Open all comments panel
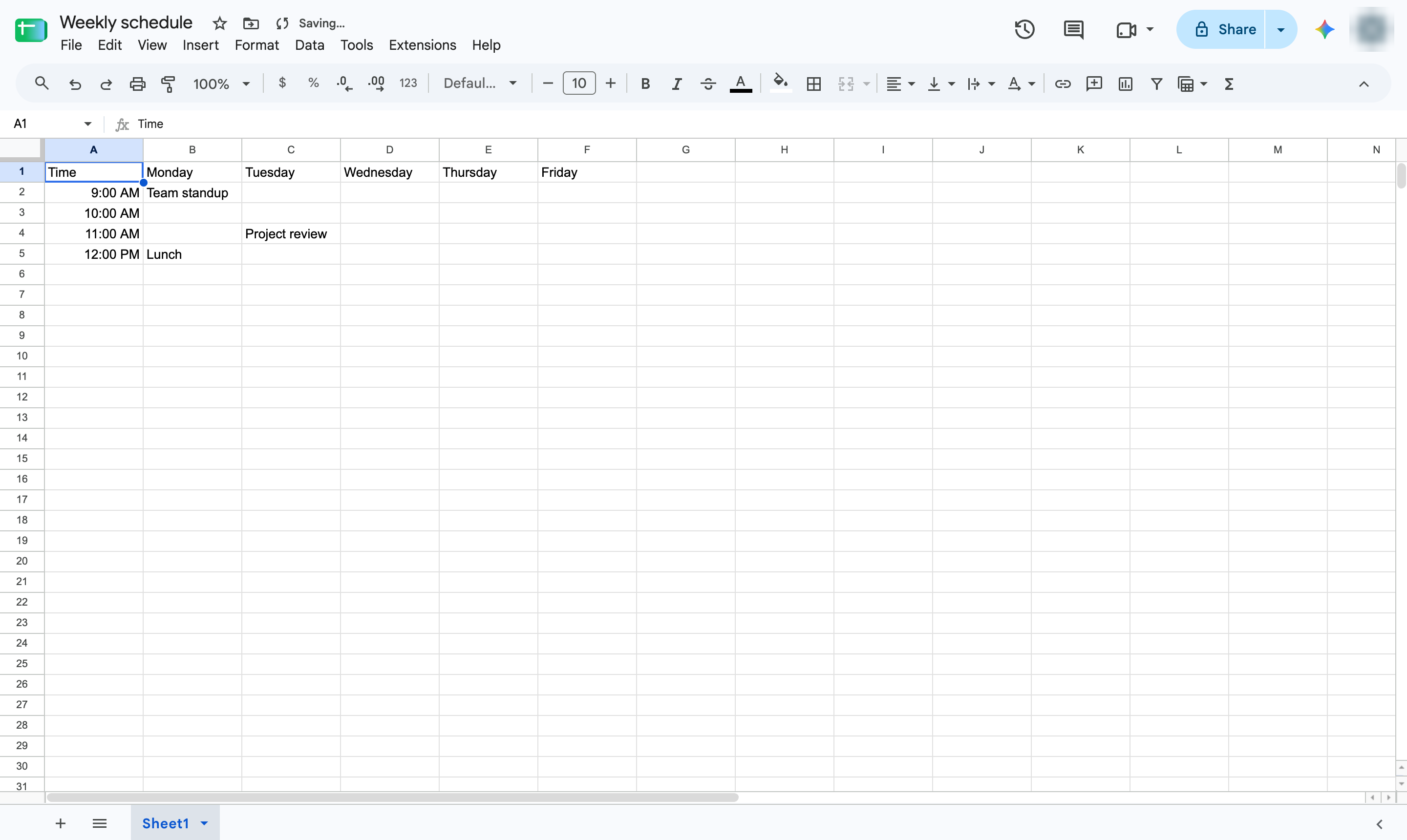1407x840 pixels. (x=1073, y=29)
